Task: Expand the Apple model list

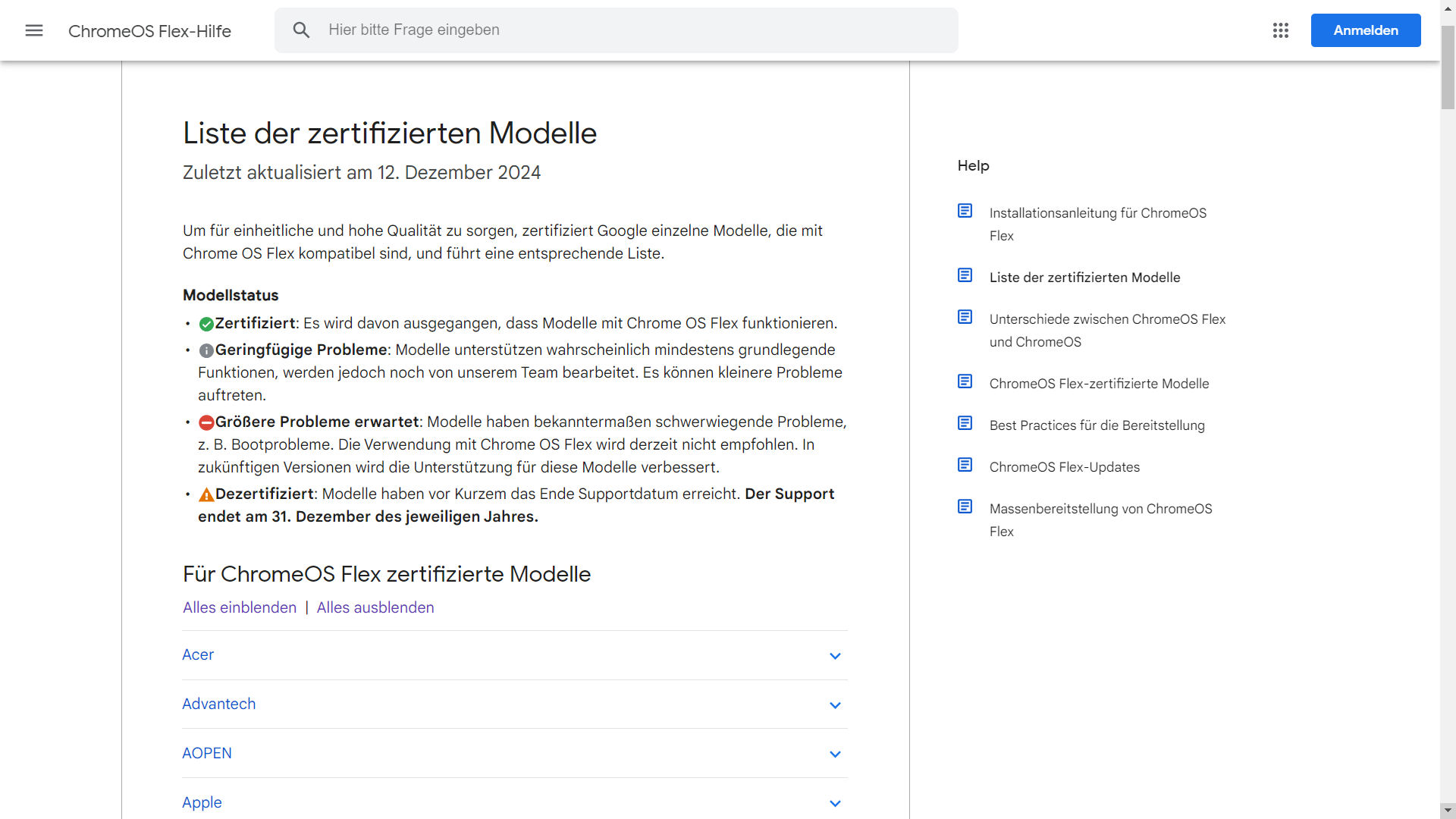Action: click(x=202, y=802)
